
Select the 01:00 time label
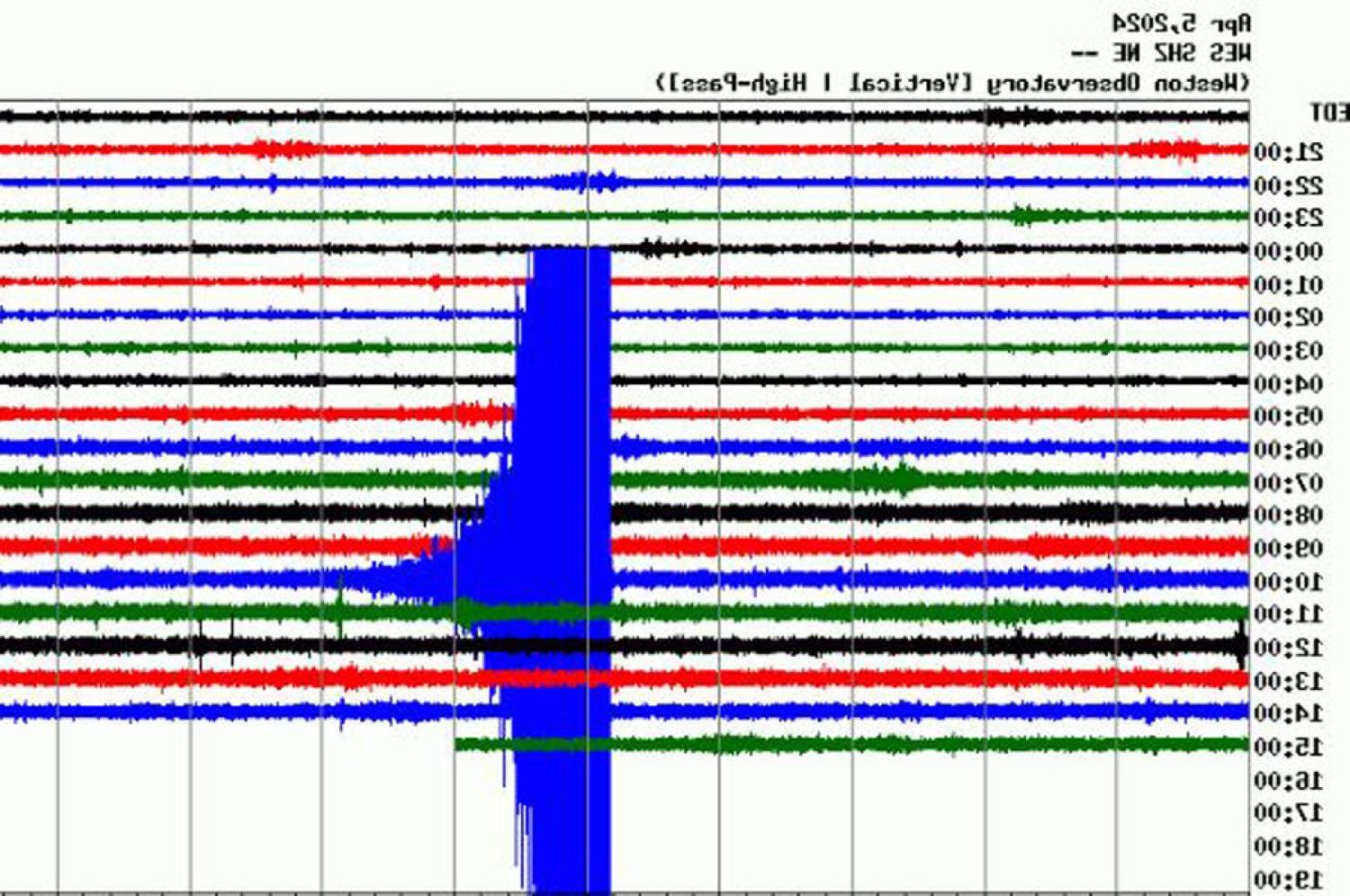click(x=1289, y=285)
